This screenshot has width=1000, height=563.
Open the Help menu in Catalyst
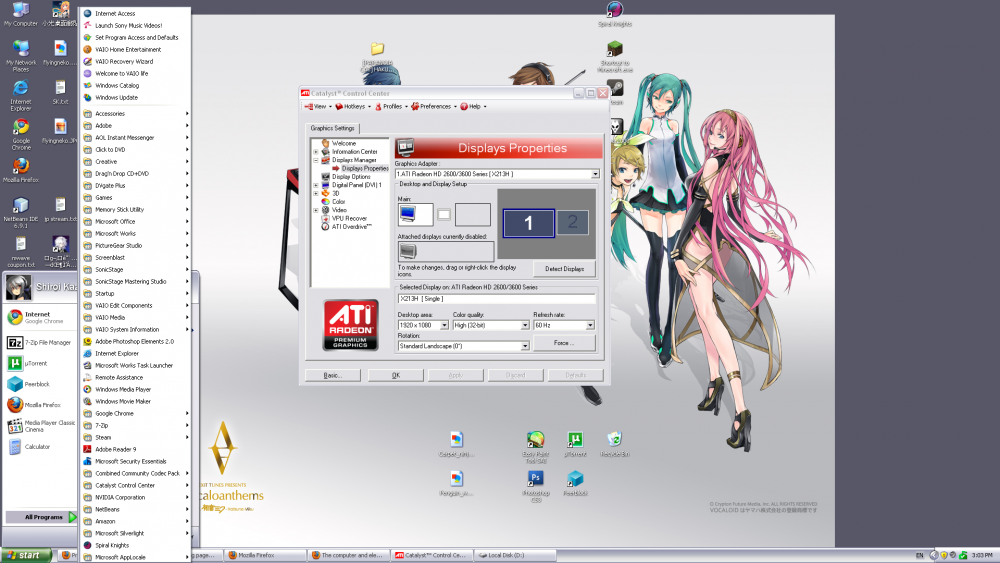473,106
